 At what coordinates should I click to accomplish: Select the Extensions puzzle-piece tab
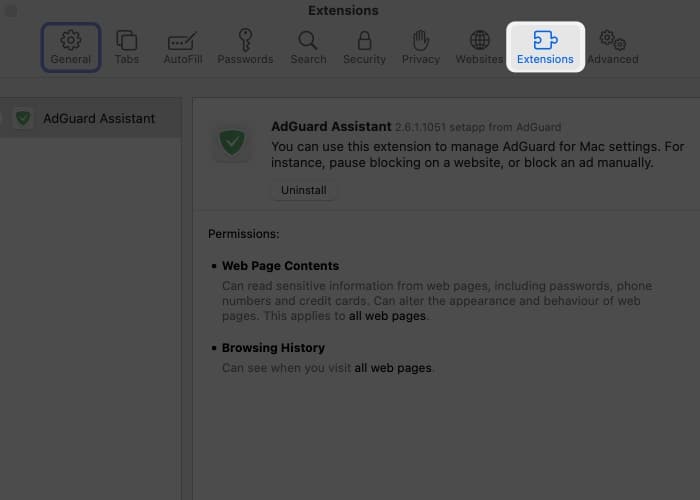(x=545, y=47)
